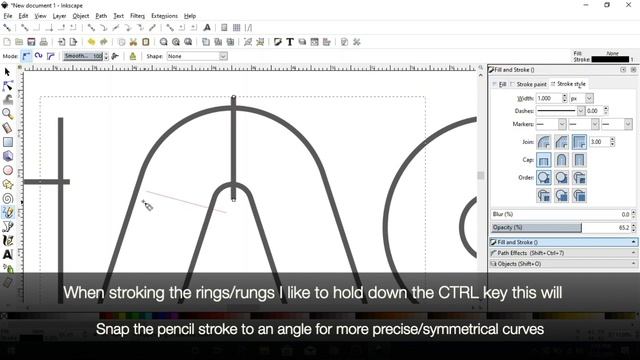Open the Layer menu
The height and width of the screenshot is (360, 640).
[x=59, y=16]
